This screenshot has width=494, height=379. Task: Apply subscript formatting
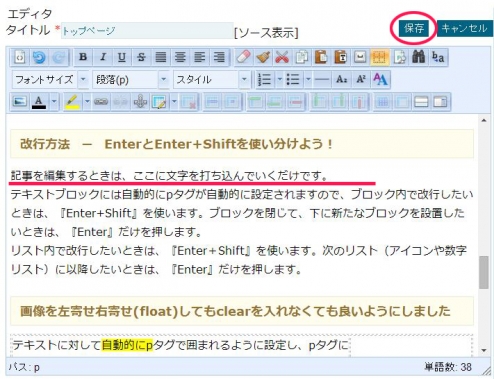coord(341,79)
